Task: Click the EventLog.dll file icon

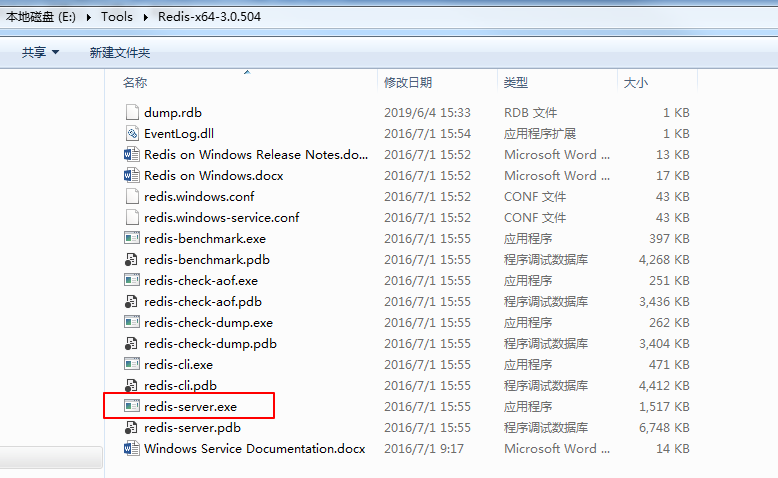Action: [x=132, y=133]
